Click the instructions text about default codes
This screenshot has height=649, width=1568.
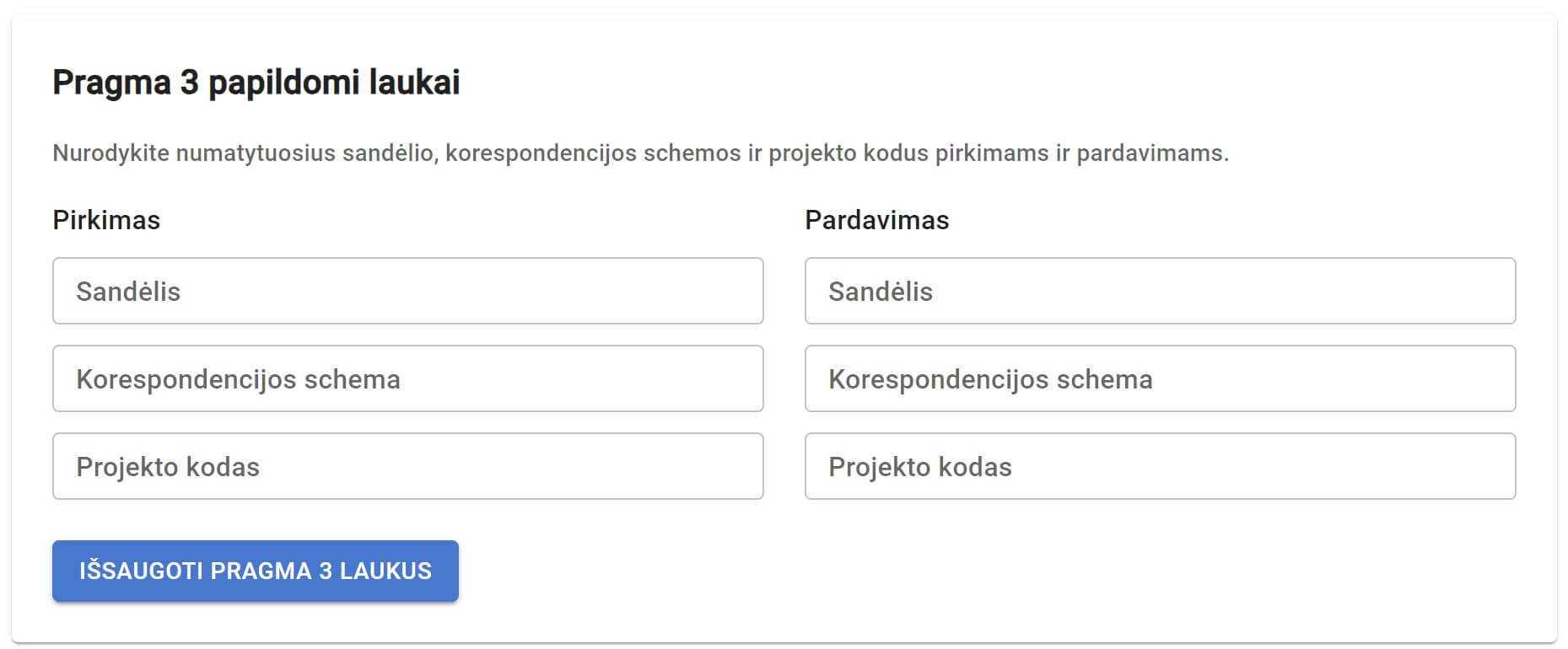point(641,153)
